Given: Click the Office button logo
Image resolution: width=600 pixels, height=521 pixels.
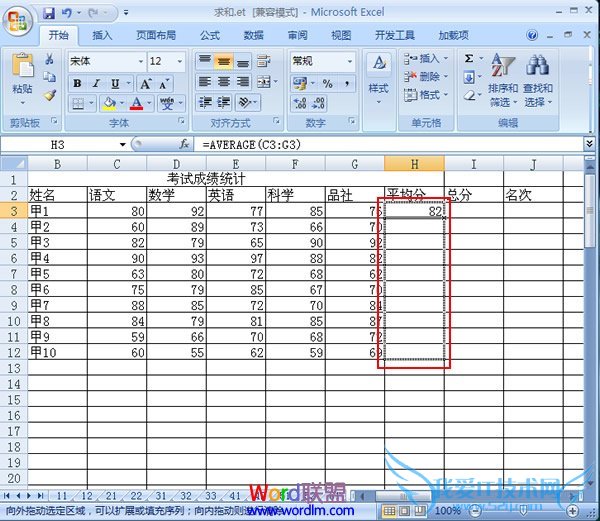Looking at the screenshot, I should [18, 21].
